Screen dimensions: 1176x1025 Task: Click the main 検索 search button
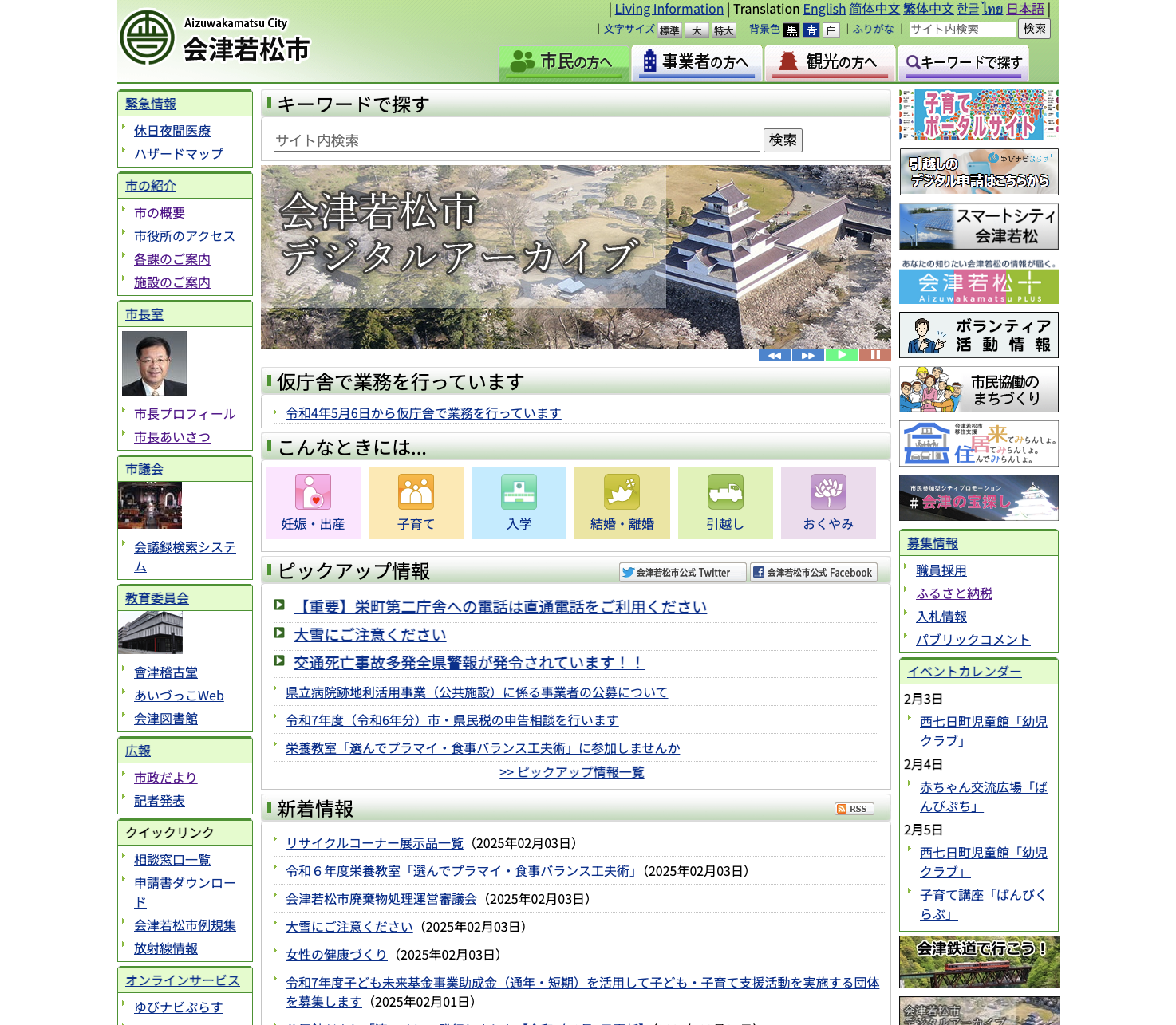coord(783,140)
